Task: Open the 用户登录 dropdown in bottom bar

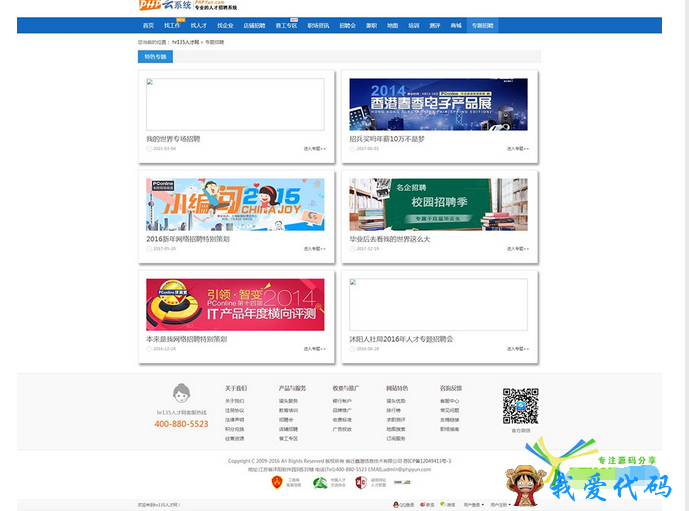Action: pyautogui.click(x=474, y=504)
